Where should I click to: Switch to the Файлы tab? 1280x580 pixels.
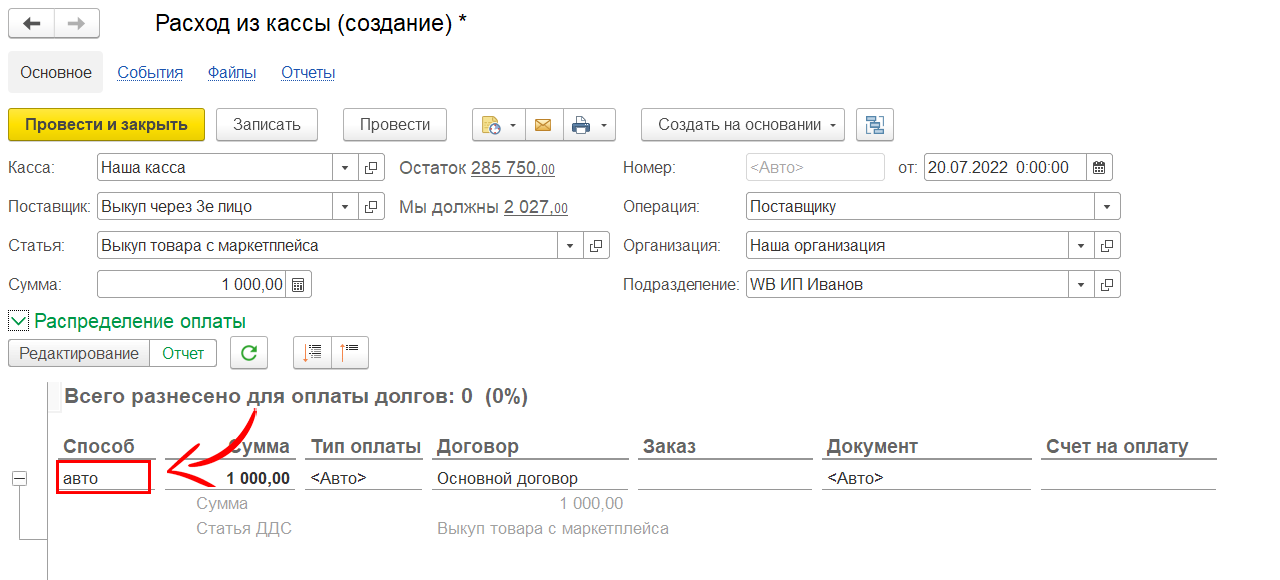click(x=232, y=73)
